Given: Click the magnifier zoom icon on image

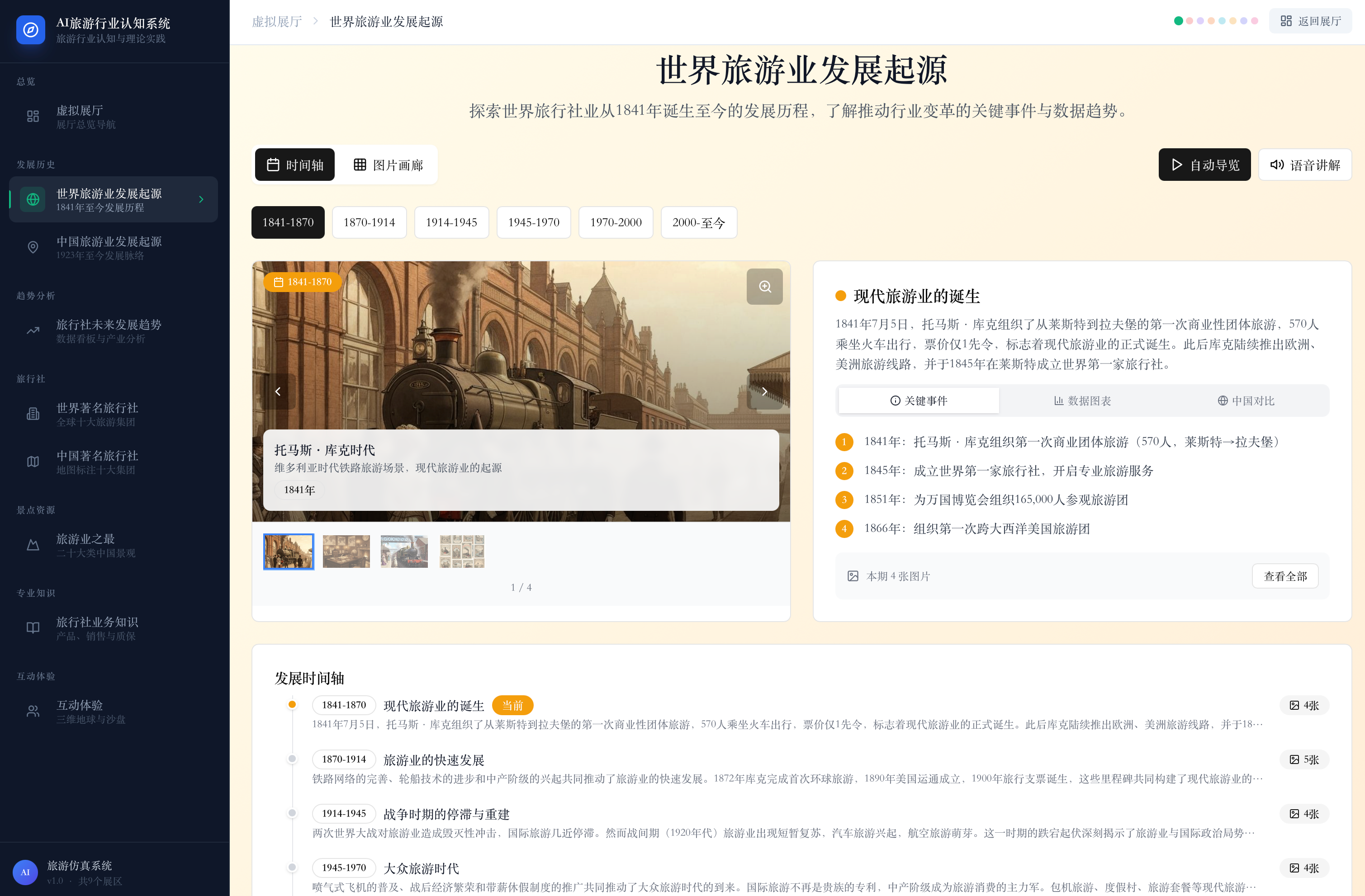Looking at the screenshot, I should click(764, 287).
